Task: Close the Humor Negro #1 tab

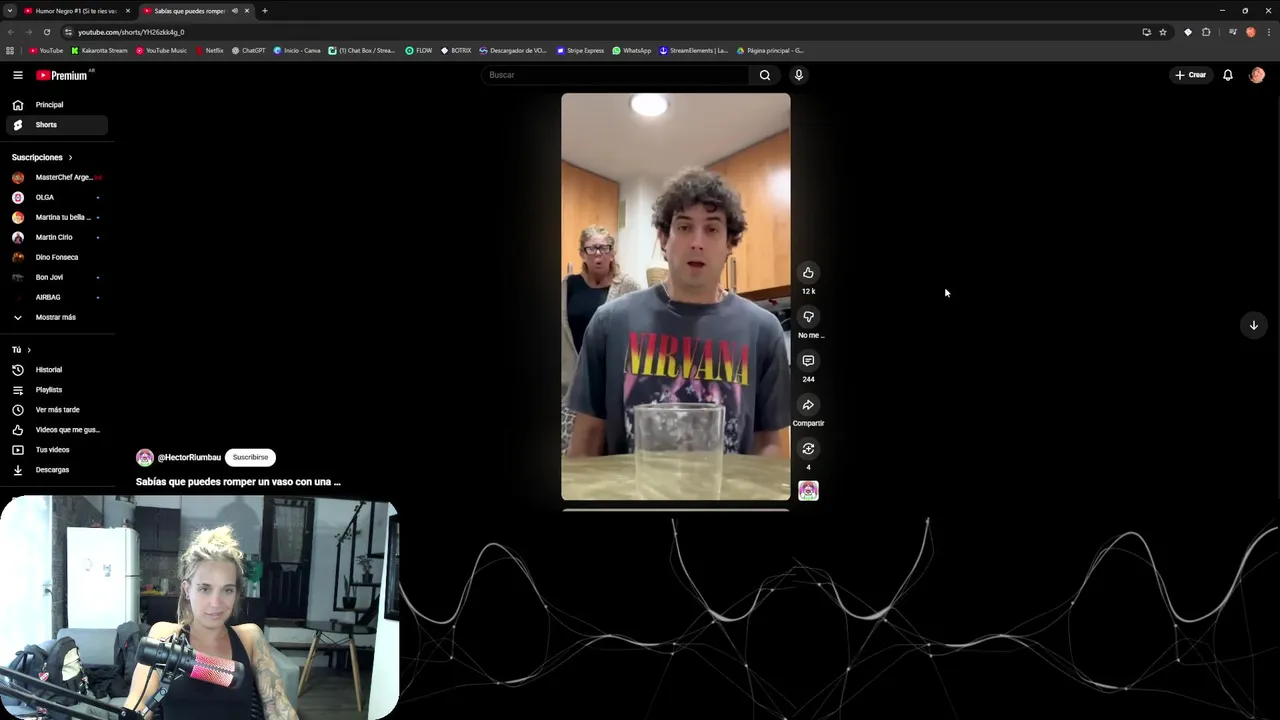Action: click(x=127, y=11)
